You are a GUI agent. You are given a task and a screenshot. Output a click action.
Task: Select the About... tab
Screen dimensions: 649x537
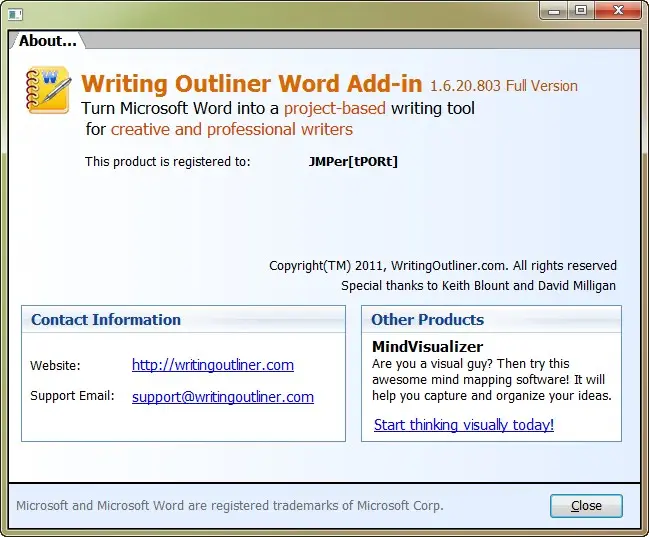pos(48,41)
